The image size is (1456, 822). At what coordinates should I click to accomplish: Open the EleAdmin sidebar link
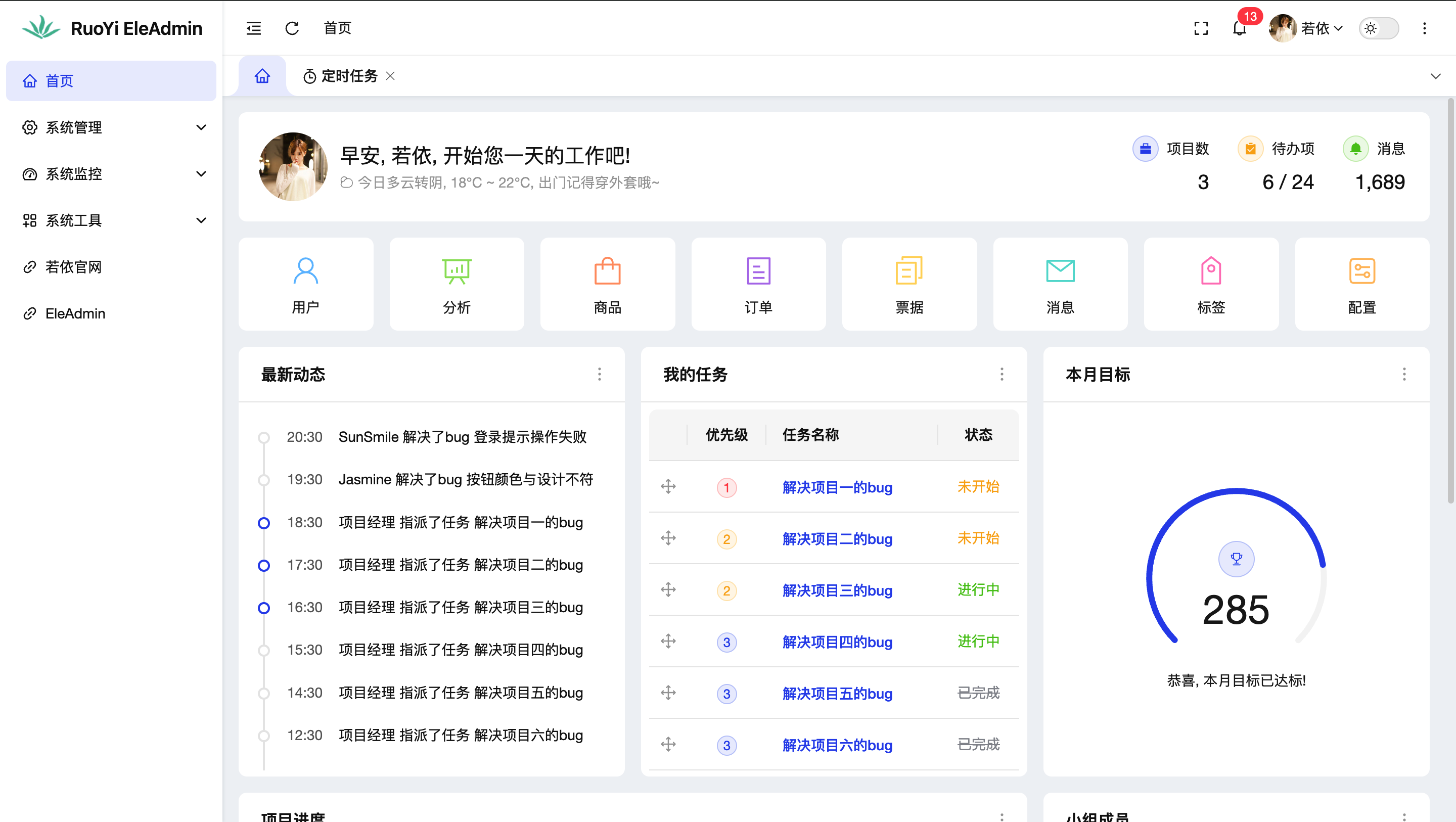75,313
